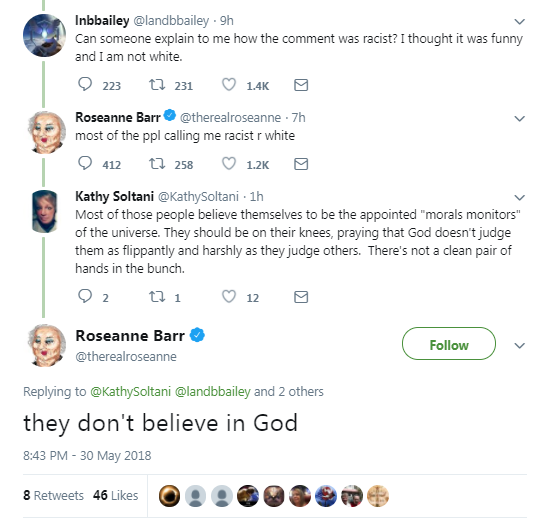Open options chevron on Kathy Soltani's tweet
The image size is (559, 527).
(519, 198)
